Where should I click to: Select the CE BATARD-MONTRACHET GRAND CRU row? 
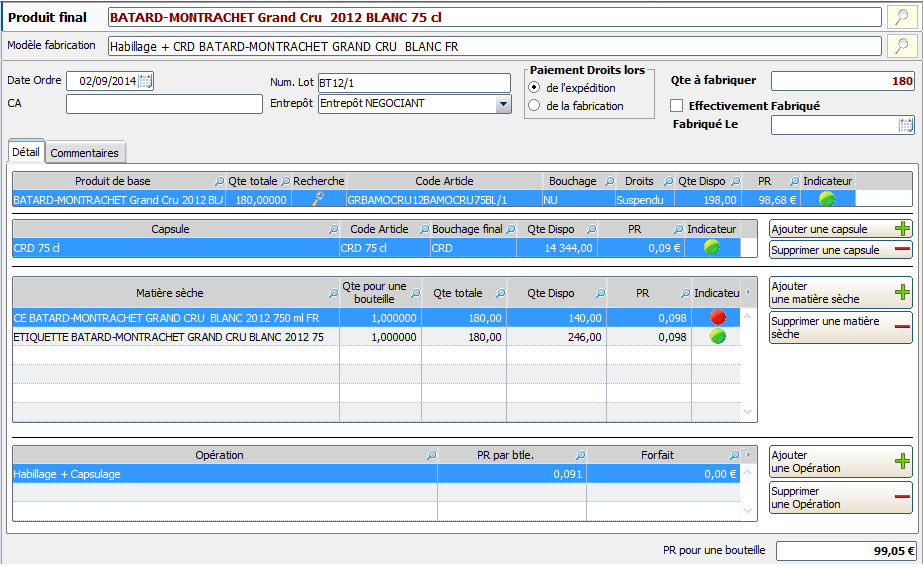click(x=377, y=318)
